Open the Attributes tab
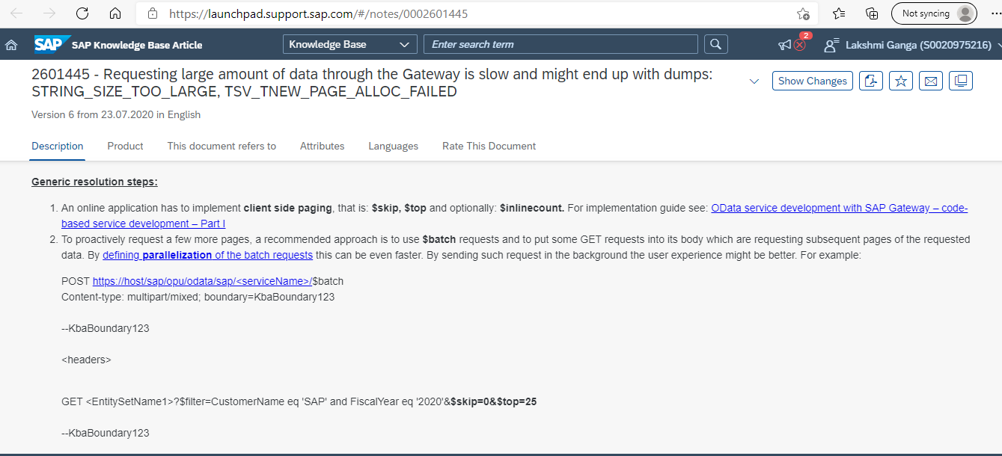The width and height of the screenshot is (1002, 456). [322, 146]
